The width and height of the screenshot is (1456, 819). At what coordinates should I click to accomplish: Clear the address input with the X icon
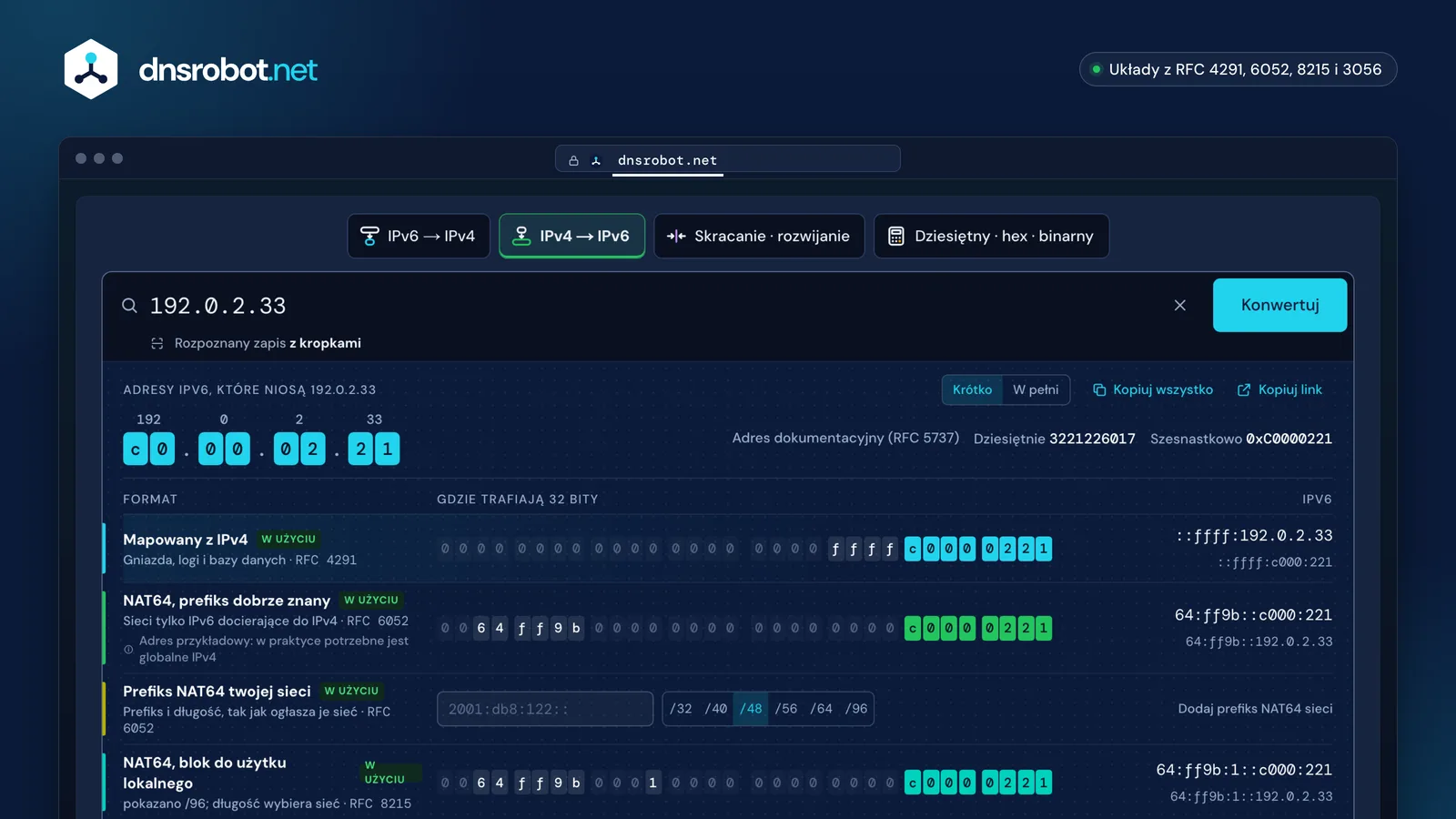tap(1180, 306)
